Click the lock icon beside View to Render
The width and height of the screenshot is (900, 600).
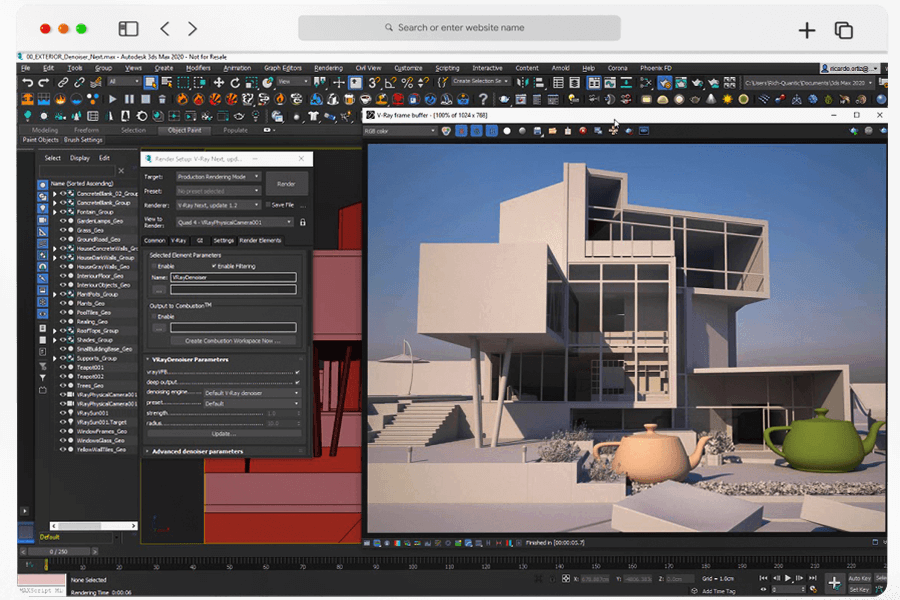[x=303, y=222]
